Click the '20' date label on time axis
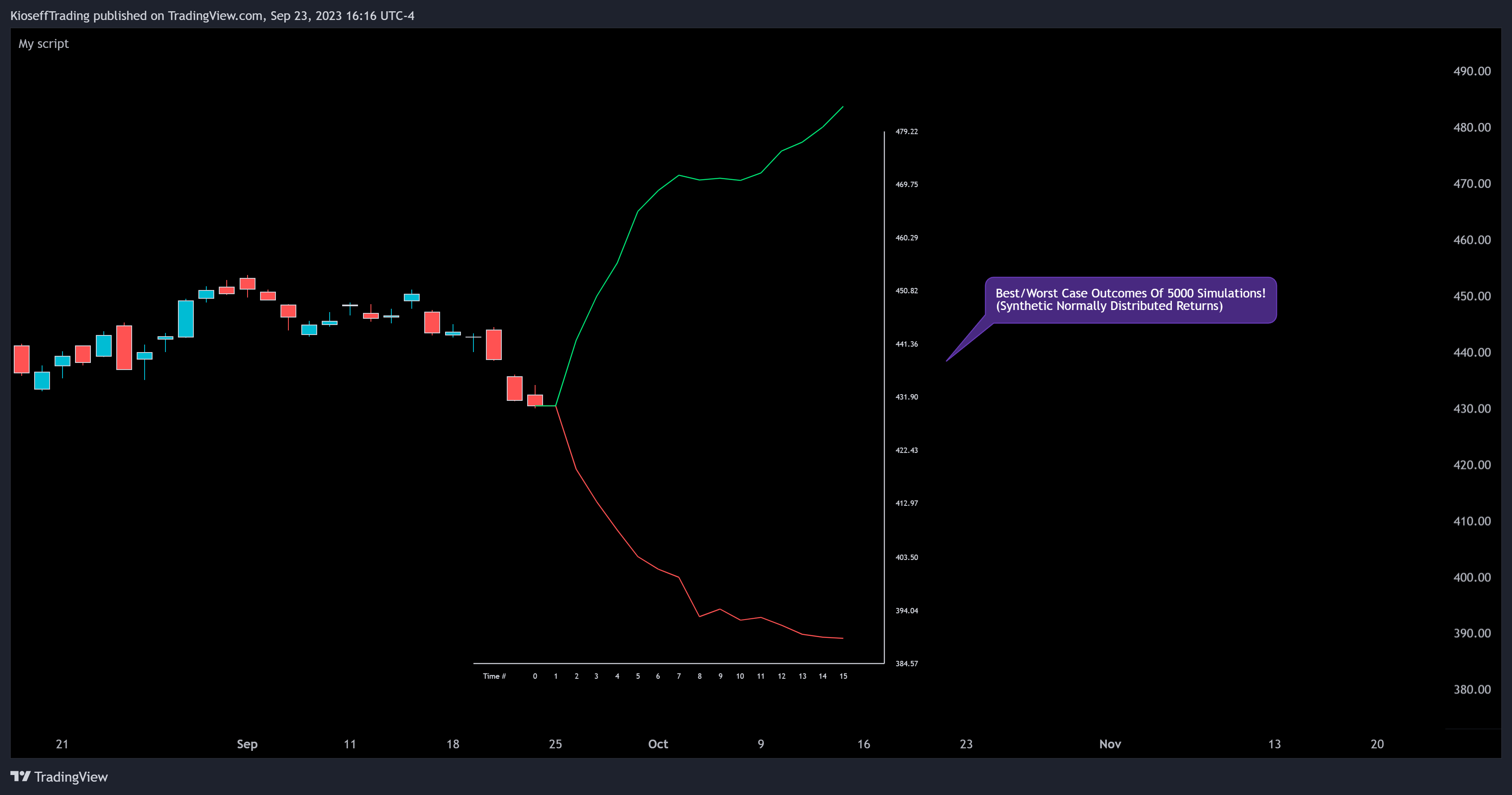 [x=1377, y=745]
